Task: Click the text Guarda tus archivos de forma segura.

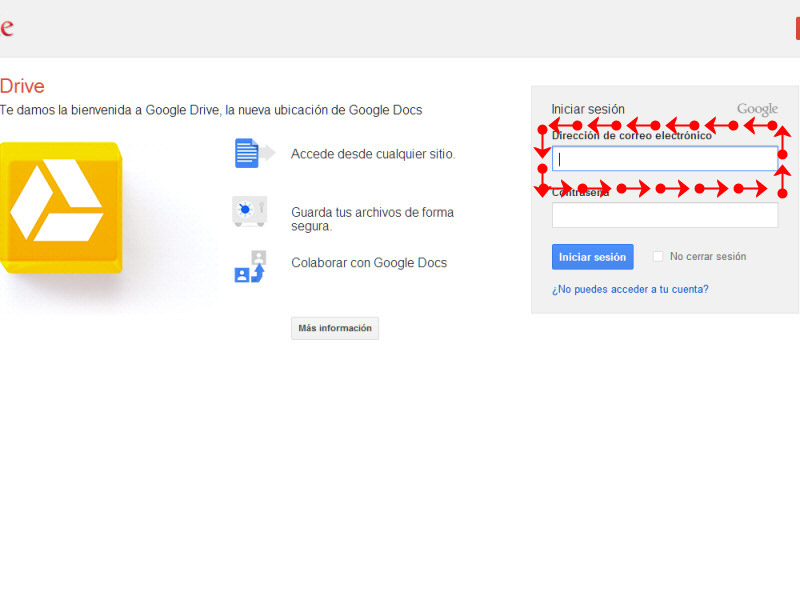Action: pos(372,219)
